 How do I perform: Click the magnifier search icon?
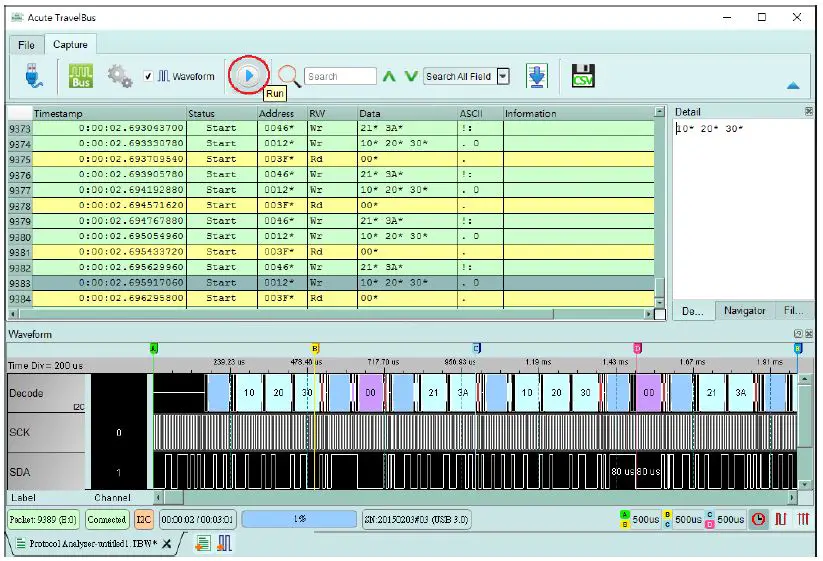pyautogui.click(x=289, y=76)
